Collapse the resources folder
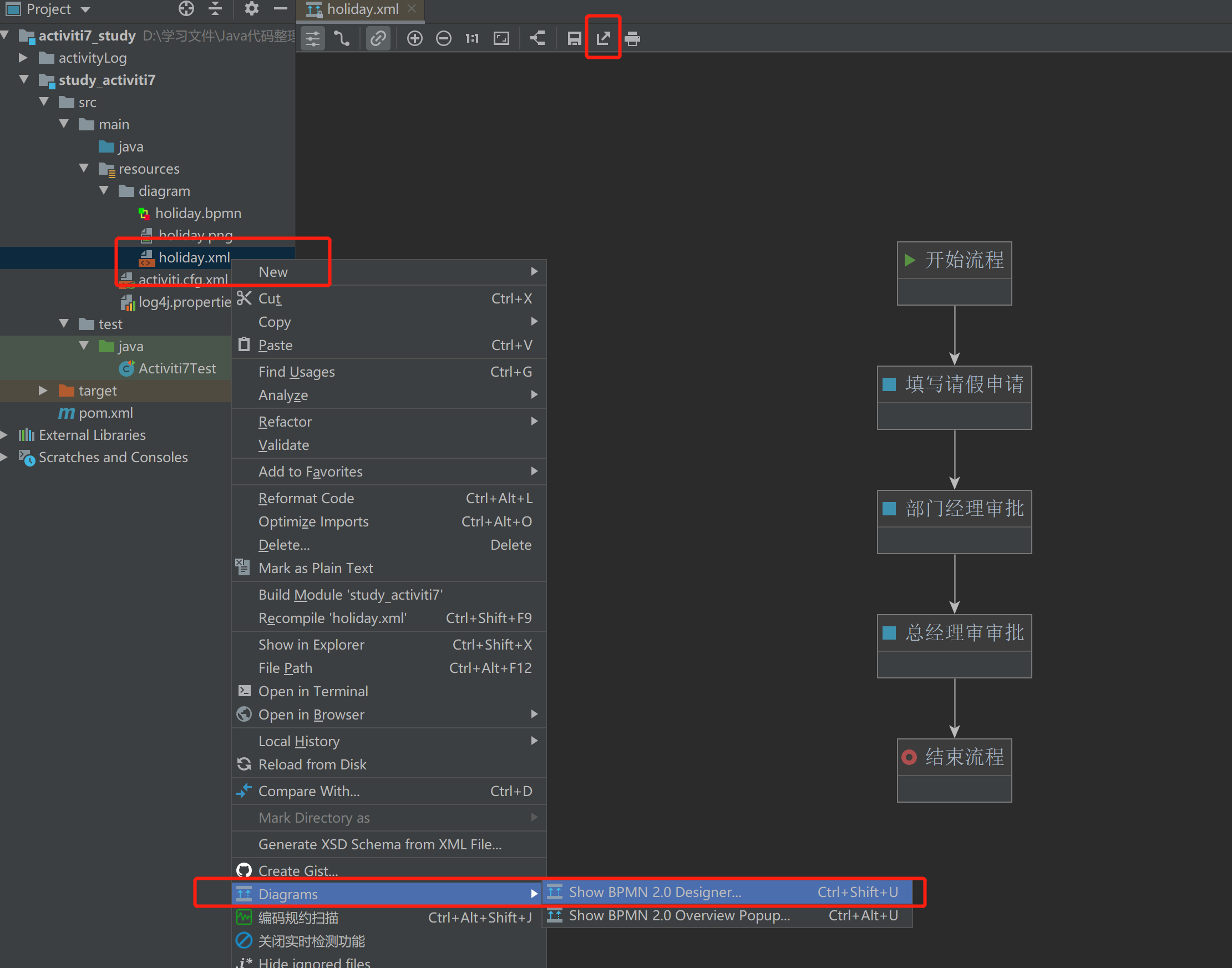 [84, 168]
